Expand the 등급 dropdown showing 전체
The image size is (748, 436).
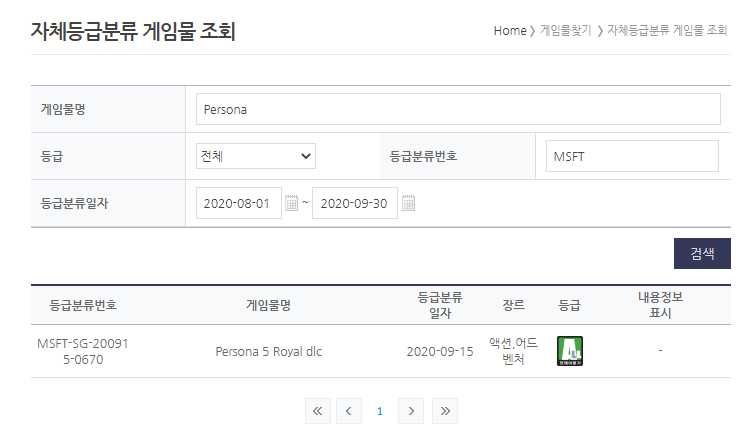click(x=256, y=156)
